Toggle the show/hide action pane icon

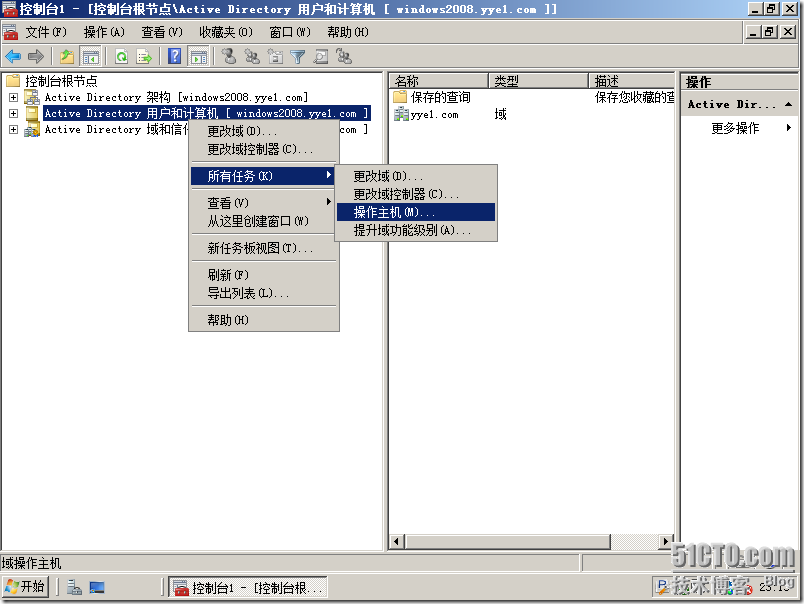pyautogui.click(x=198, y=56)
